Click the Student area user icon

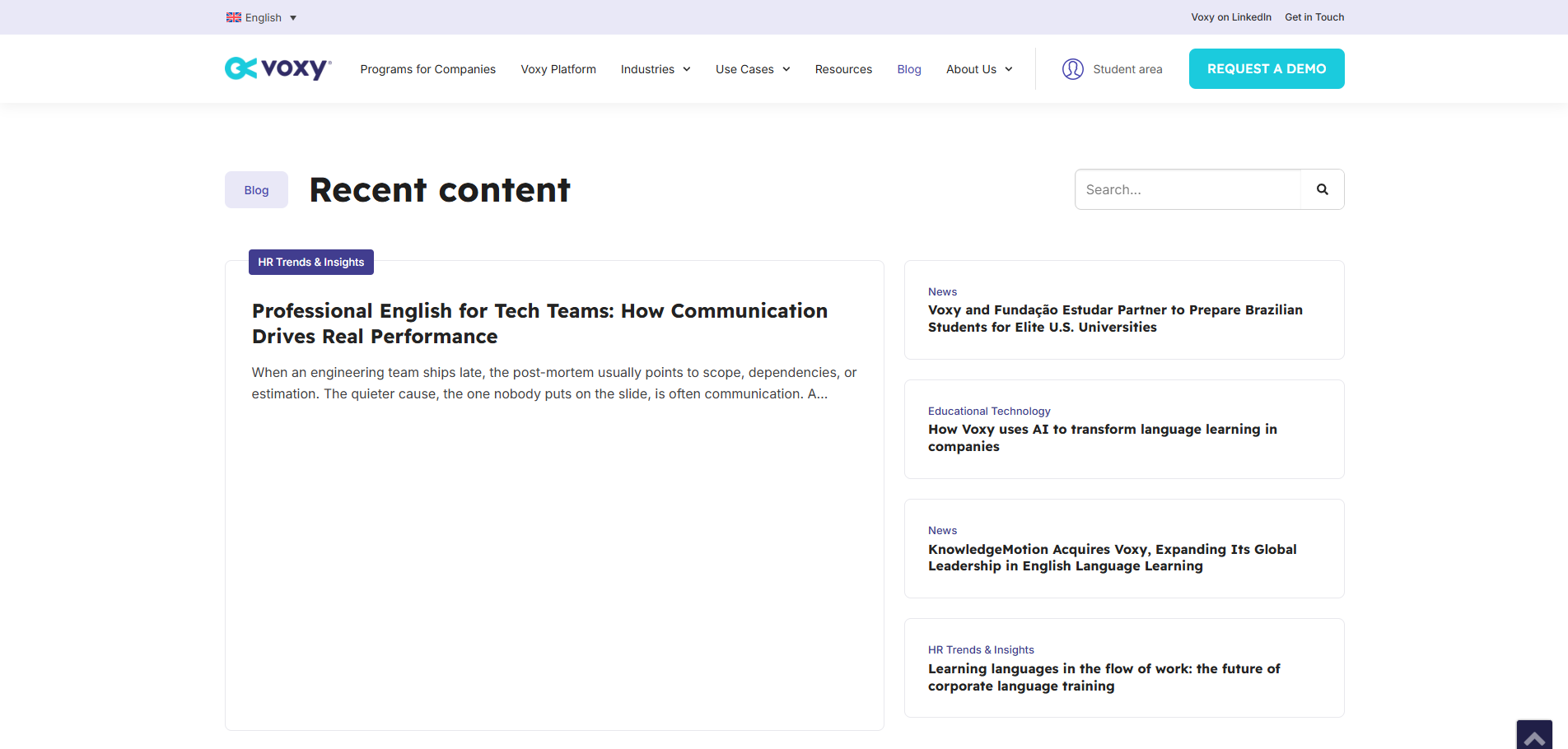[x=1072, y=69]
